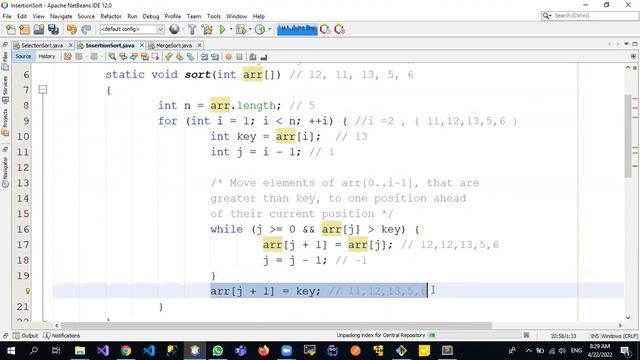Click the Find Selection magnifier icon
The width and height of the screenshot is (640, 360).
tap(112, 57)
